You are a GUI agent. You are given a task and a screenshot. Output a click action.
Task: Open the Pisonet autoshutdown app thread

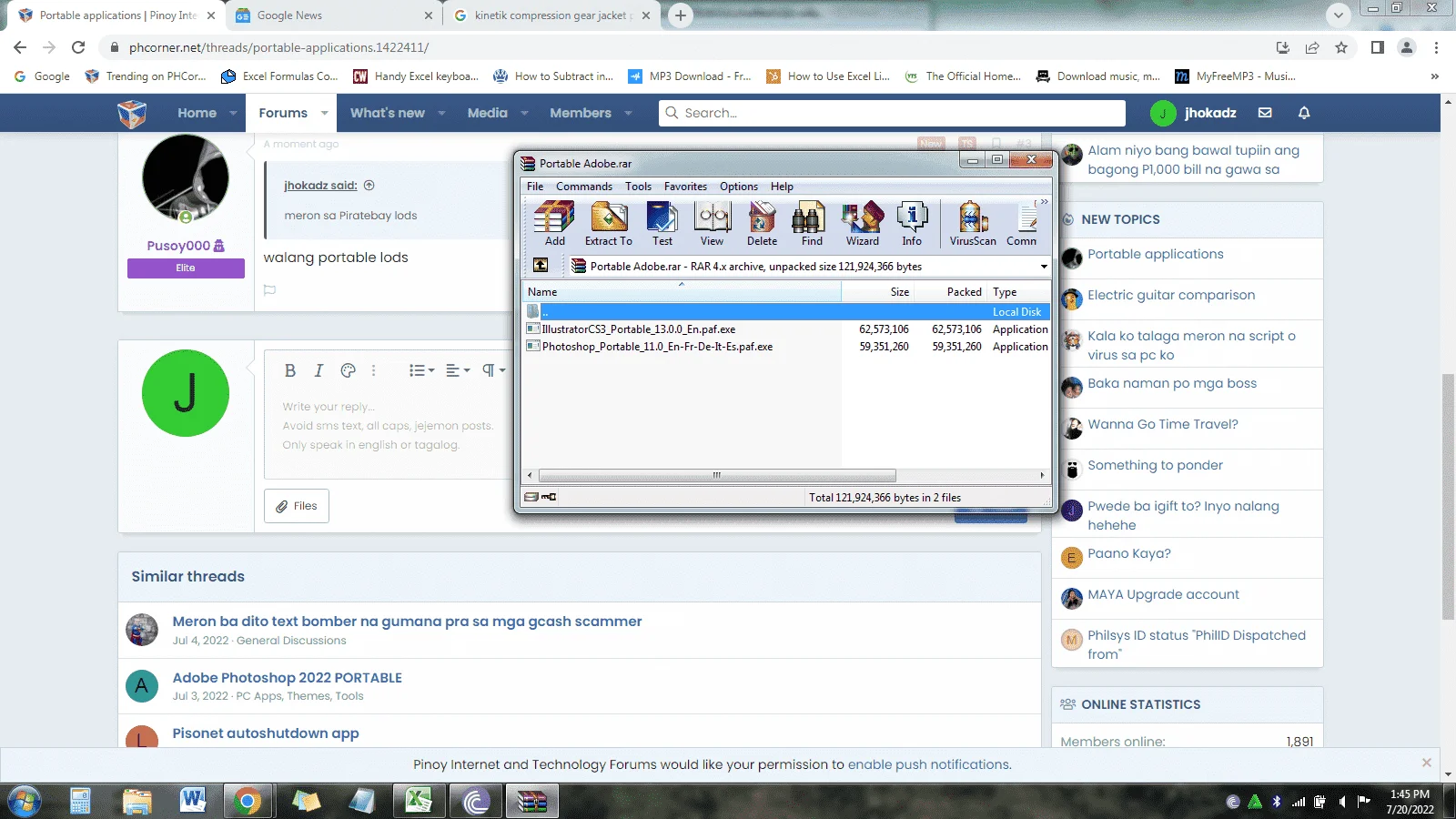pyautogui.click(x=266, y=733)
